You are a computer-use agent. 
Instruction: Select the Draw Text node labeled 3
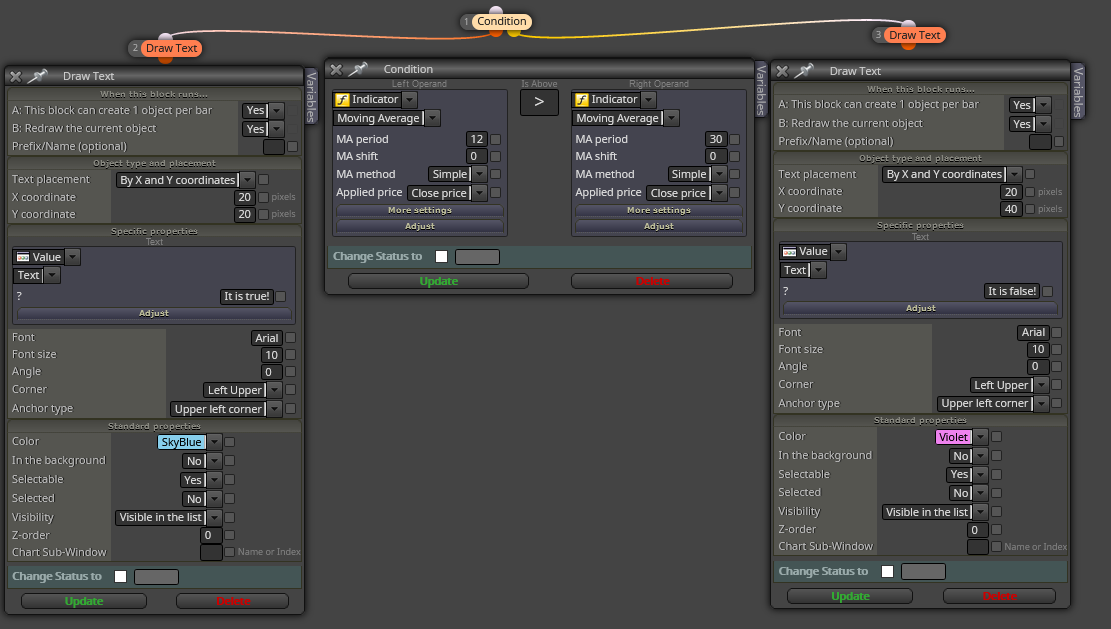pos(914,35)
